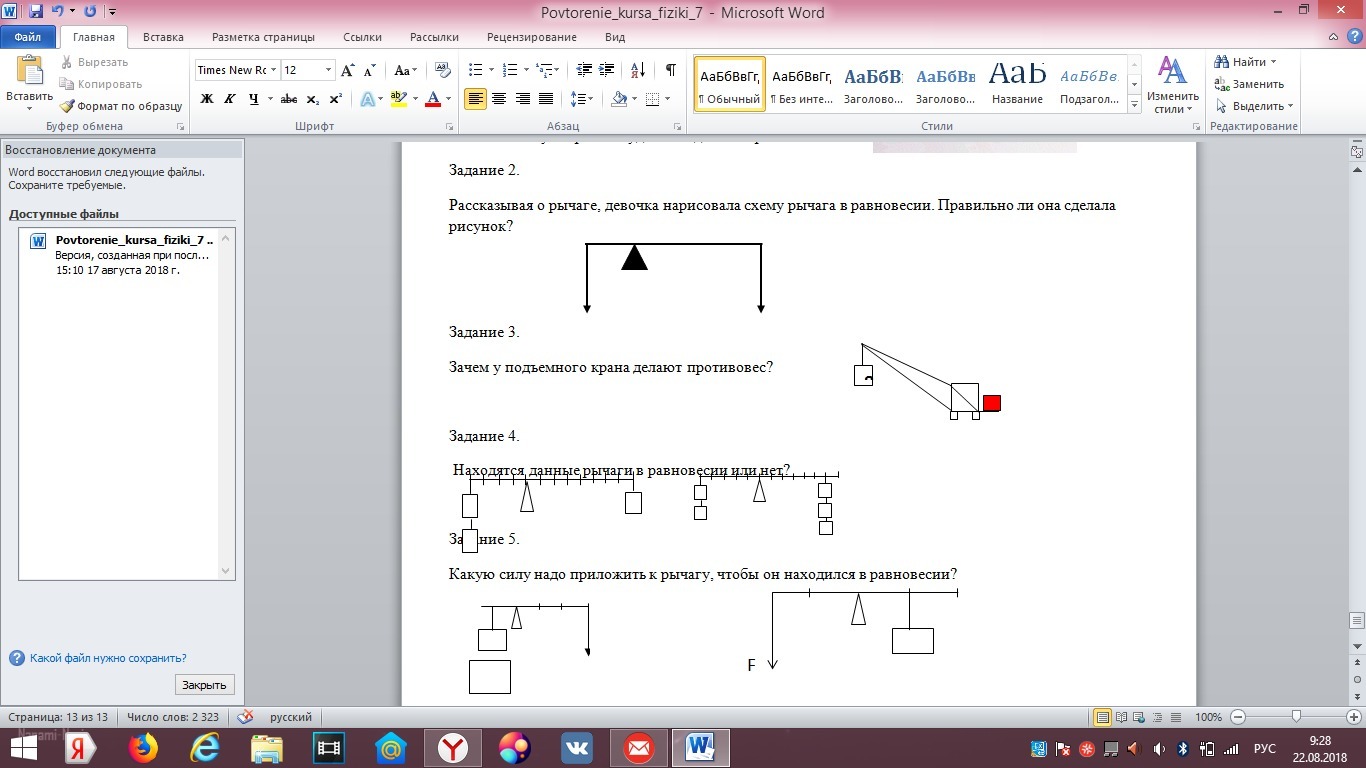Screen dimensions: 1366x768
Task: Click the zoom slider in status bar
Action: [x=1296, y=717]
